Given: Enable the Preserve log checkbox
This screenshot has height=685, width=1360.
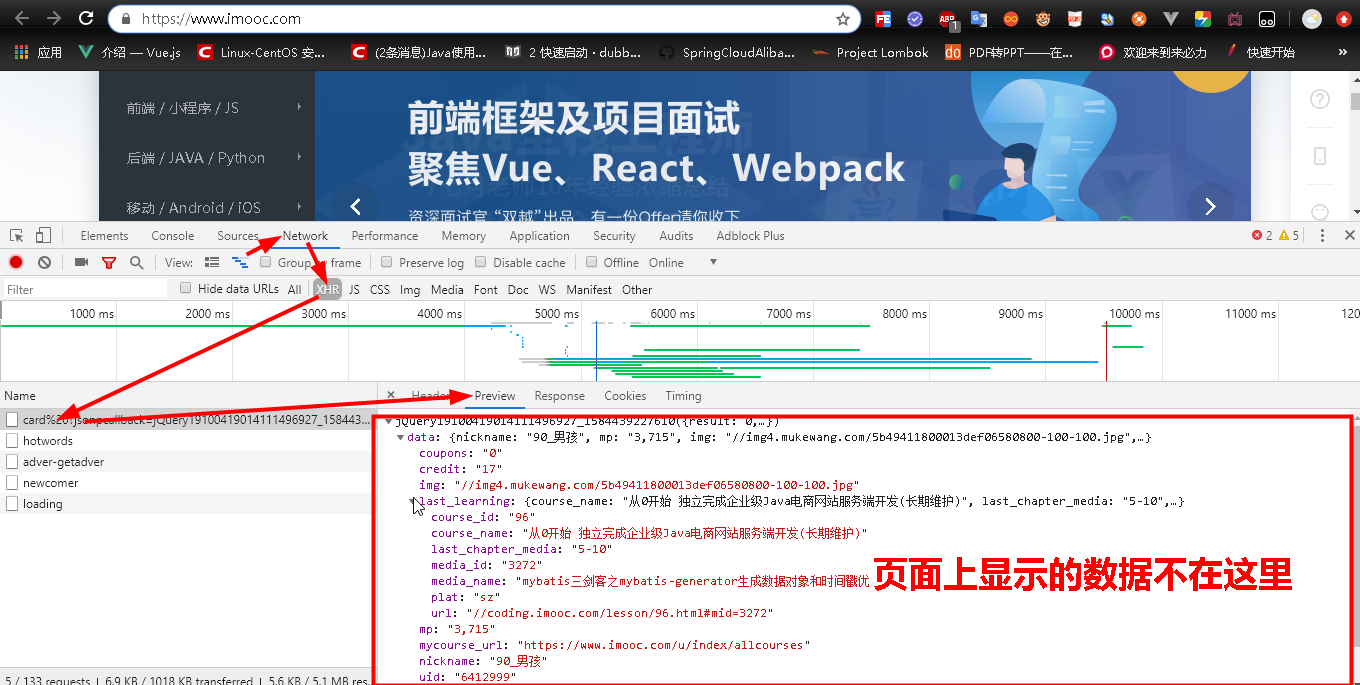Looking at the screenshot, I should (387, 262).
